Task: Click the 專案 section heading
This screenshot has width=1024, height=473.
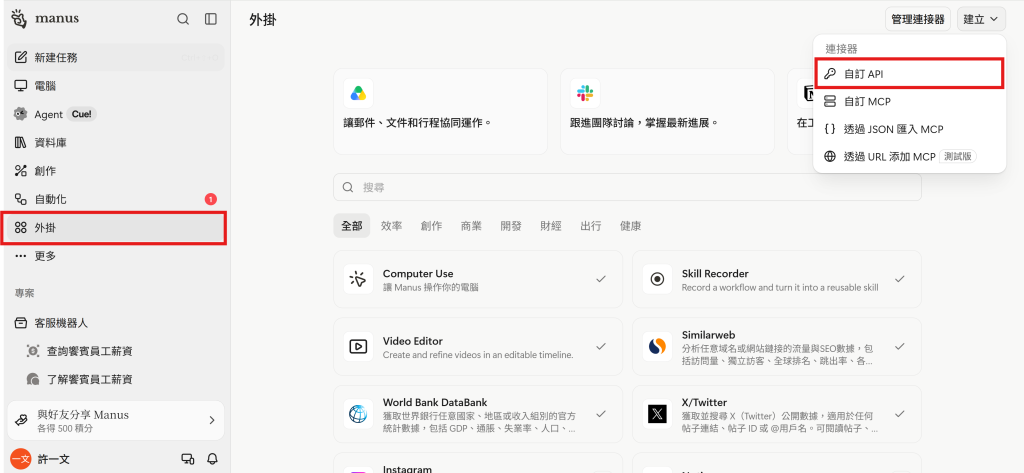Action: click(x=25, y=293)
